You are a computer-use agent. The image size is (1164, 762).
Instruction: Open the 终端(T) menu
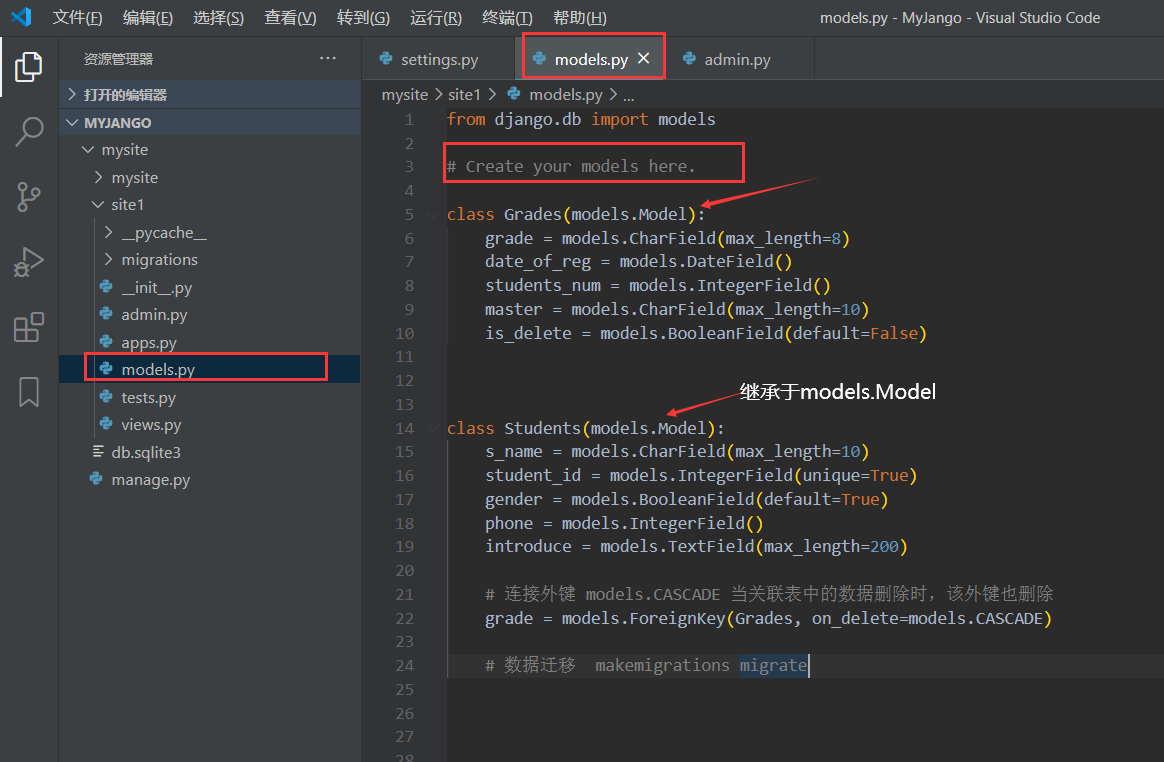point(507,17)
